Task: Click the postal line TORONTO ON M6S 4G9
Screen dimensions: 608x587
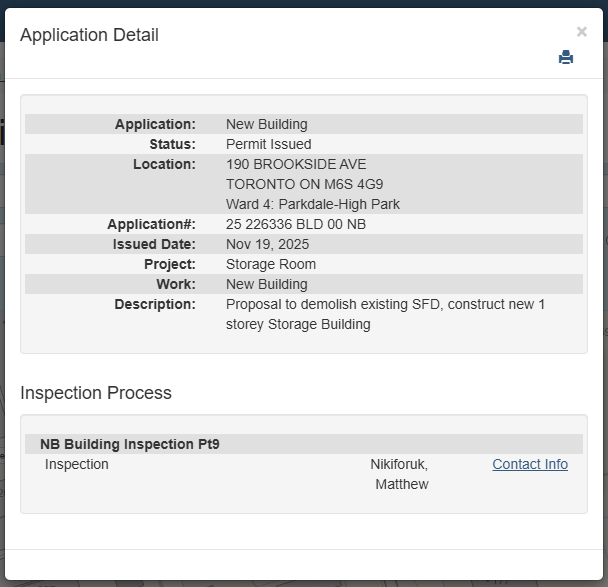Action: coord(304,184)
